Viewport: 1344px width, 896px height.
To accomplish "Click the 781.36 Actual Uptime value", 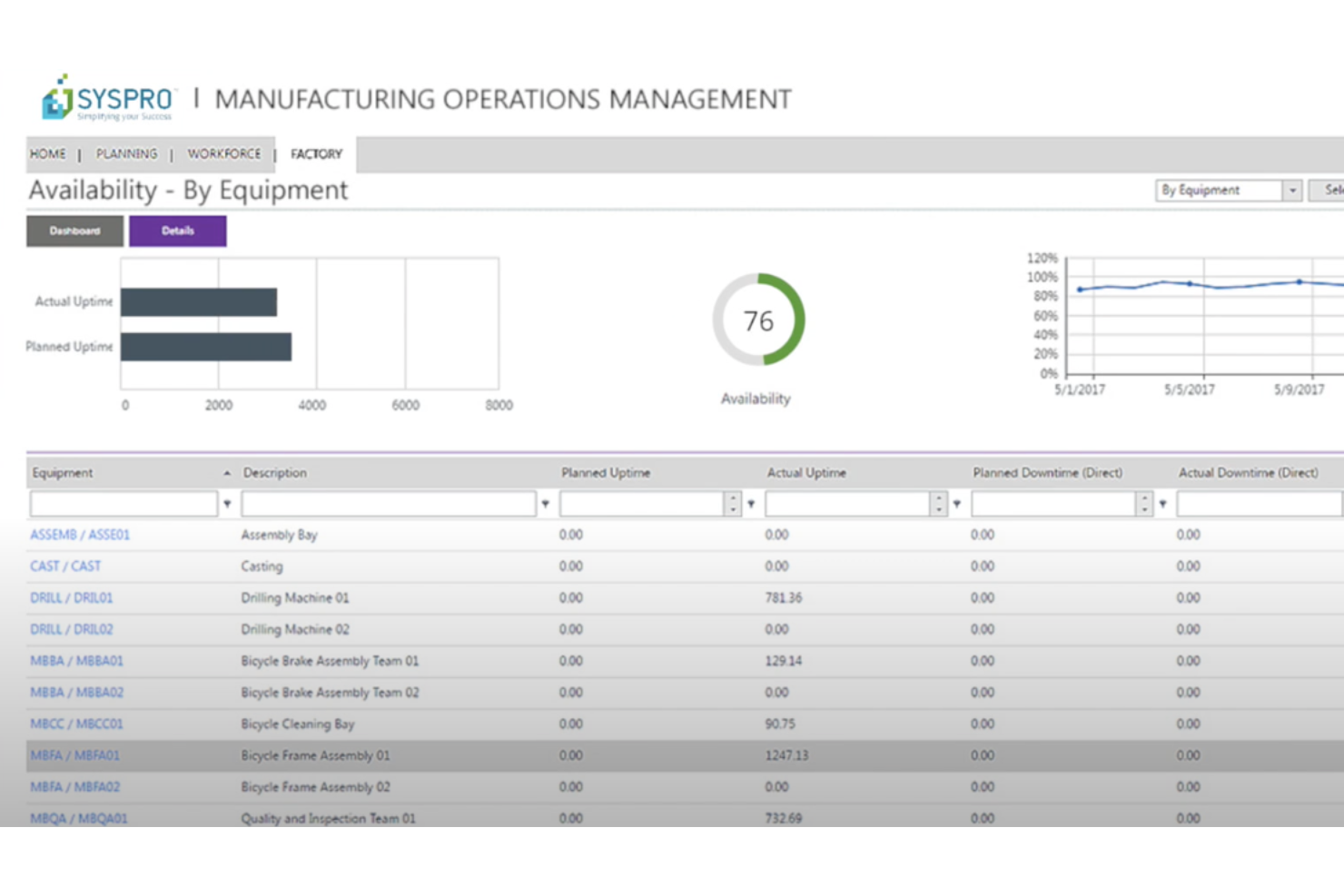I will [x=783, y=598].
